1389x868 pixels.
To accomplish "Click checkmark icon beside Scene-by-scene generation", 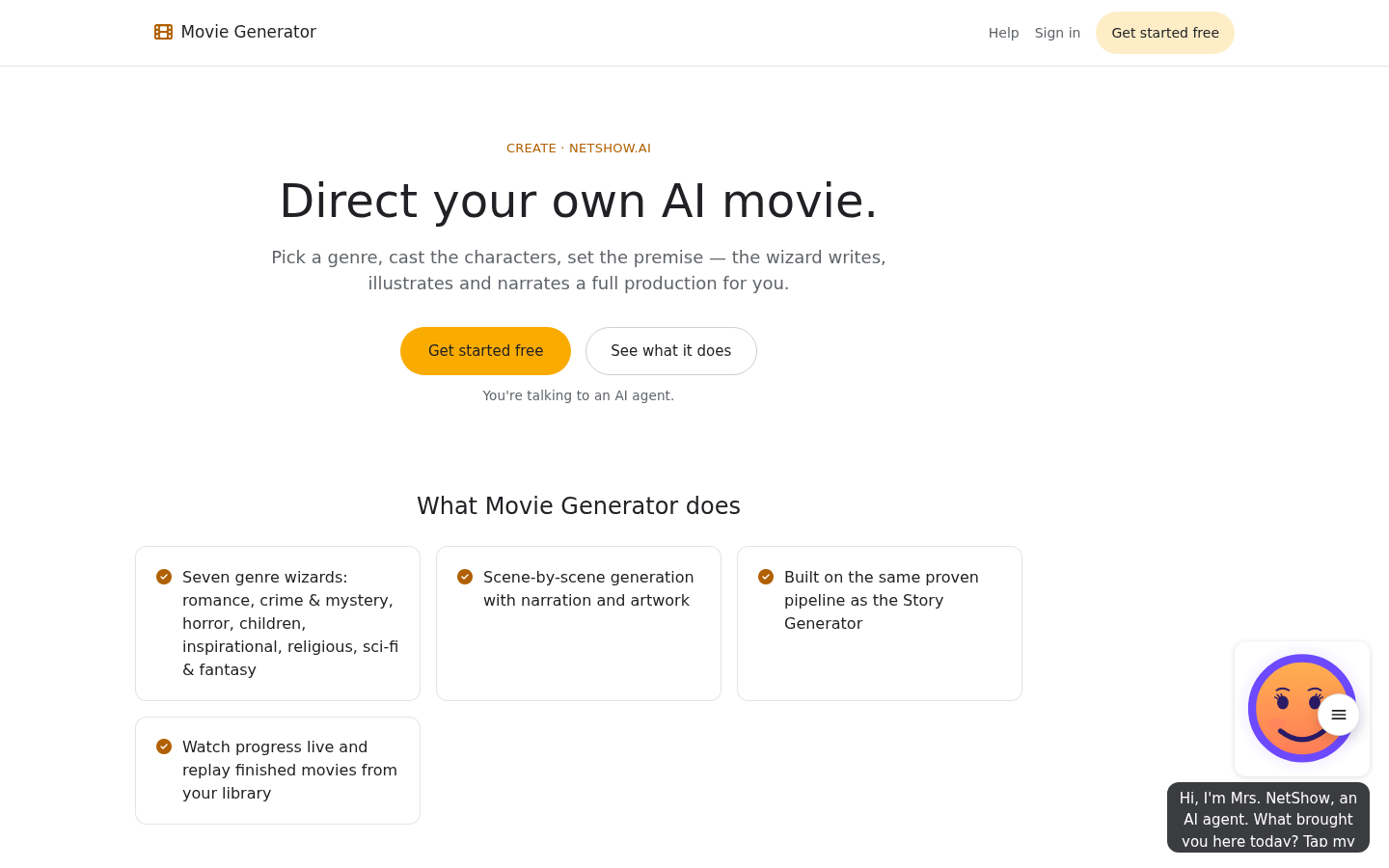I will pos(465,577).
